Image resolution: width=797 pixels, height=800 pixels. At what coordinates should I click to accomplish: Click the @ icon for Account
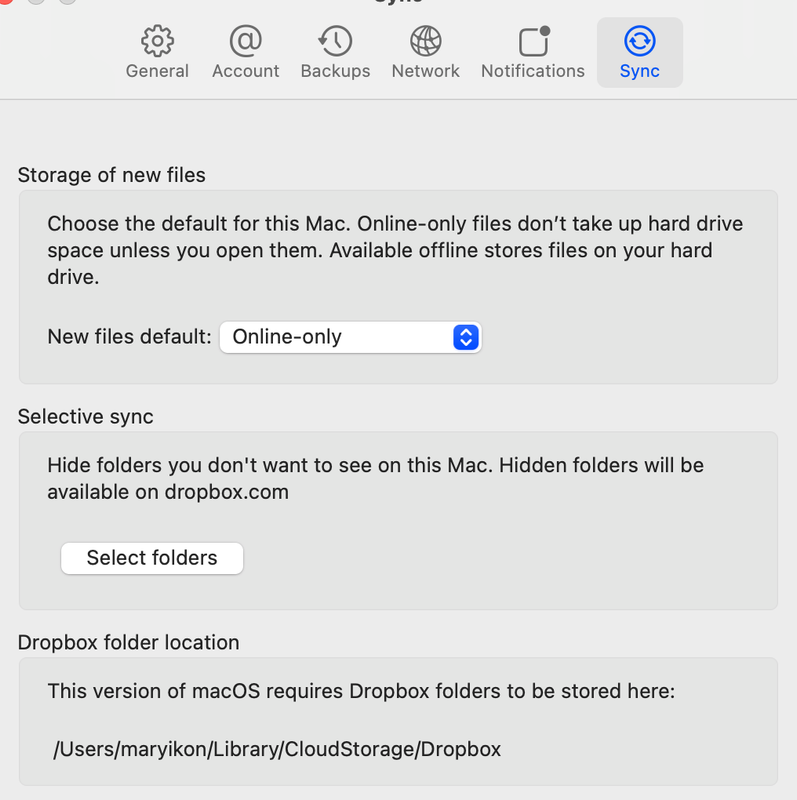click(245, 41)
